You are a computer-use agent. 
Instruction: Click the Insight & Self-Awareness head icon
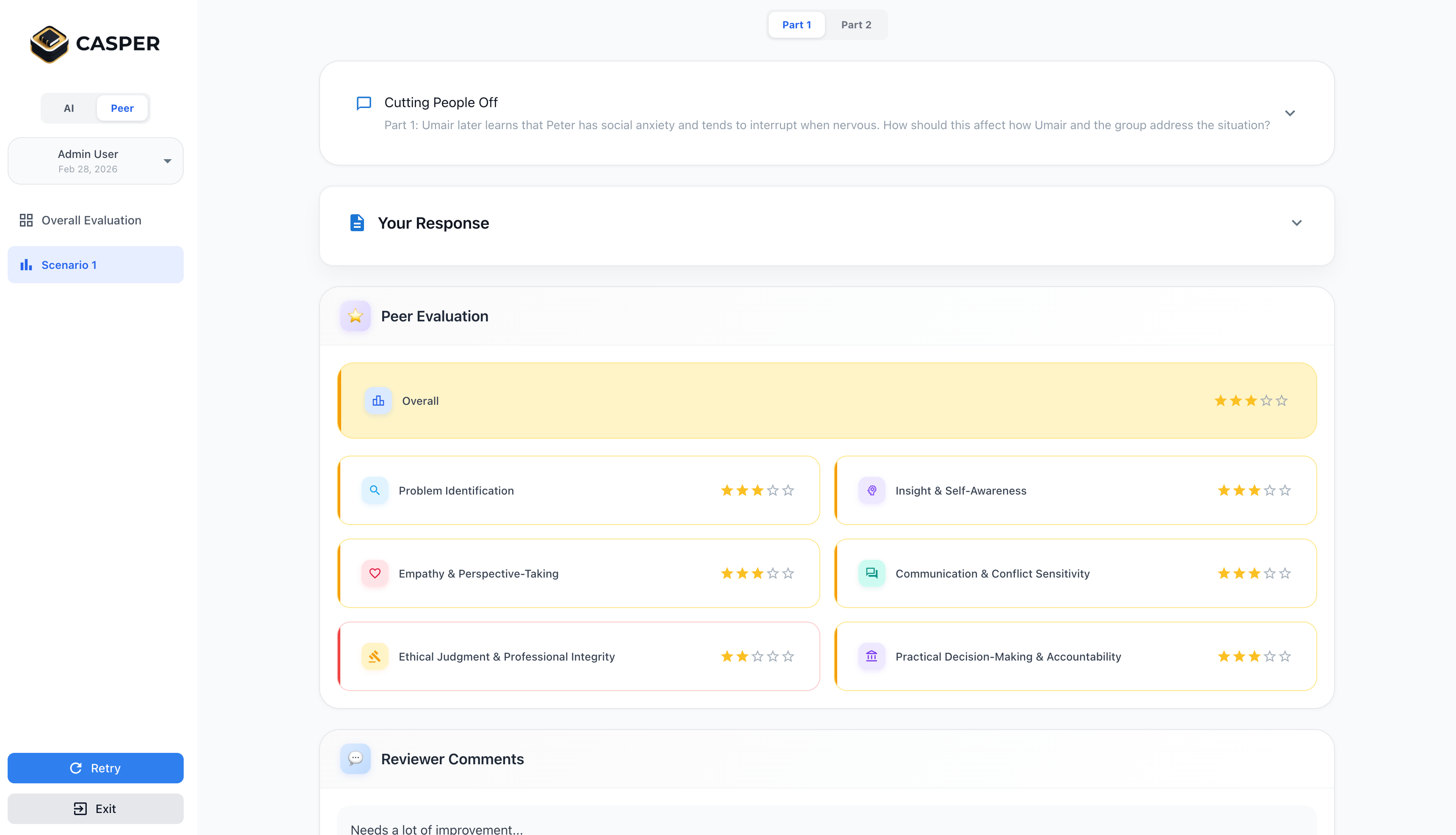[871, 490]
